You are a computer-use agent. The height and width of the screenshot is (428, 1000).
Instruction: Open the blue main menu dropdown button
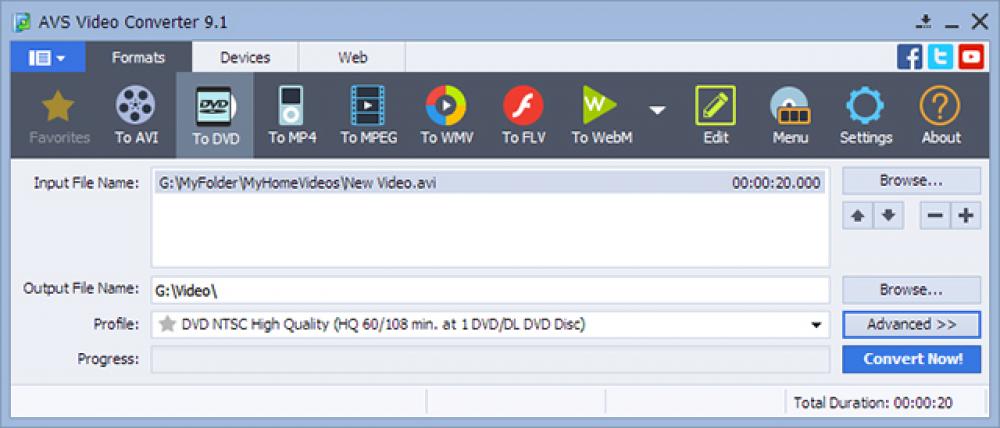(48, 57)
